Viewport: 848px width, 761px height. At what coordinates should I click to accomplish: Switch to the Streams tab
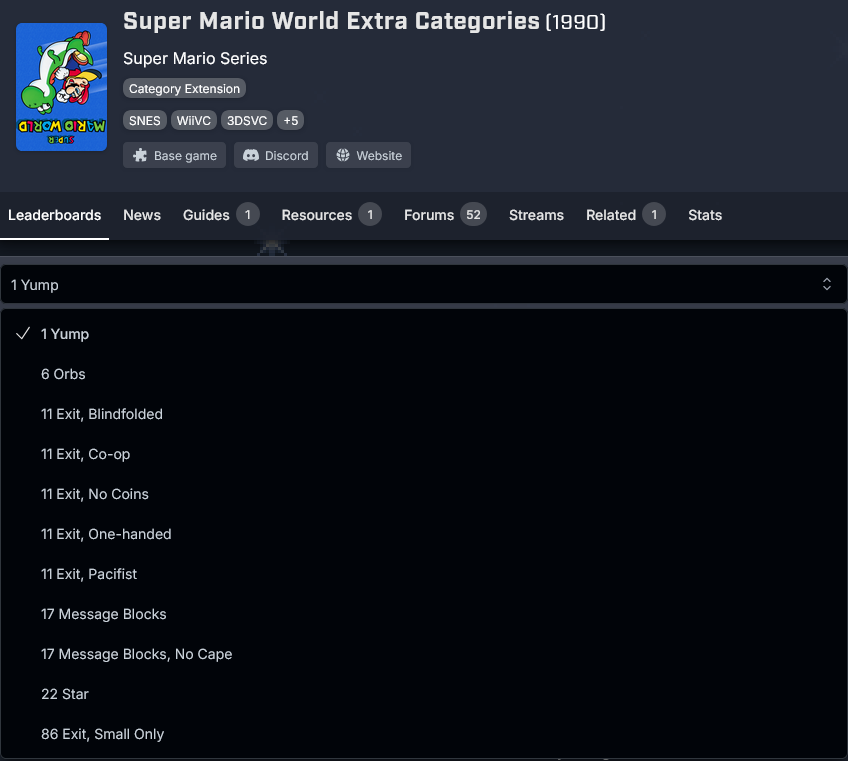coord(536,215)
